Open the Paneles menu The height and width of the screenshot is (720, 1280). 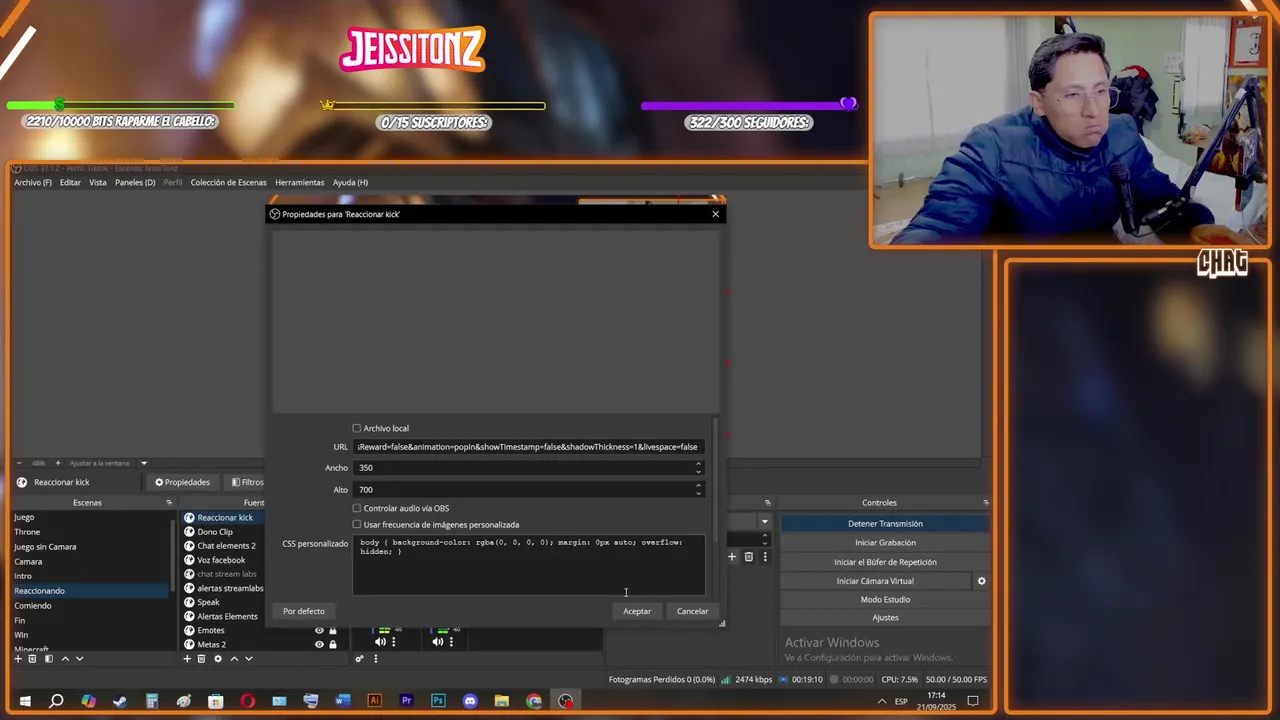(135, 182)
